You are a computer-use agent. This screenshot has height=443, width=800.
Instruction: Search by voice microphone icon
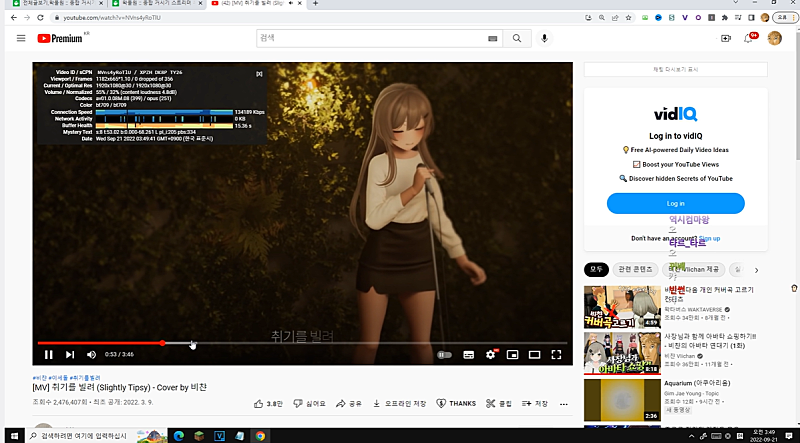point(545,38)
